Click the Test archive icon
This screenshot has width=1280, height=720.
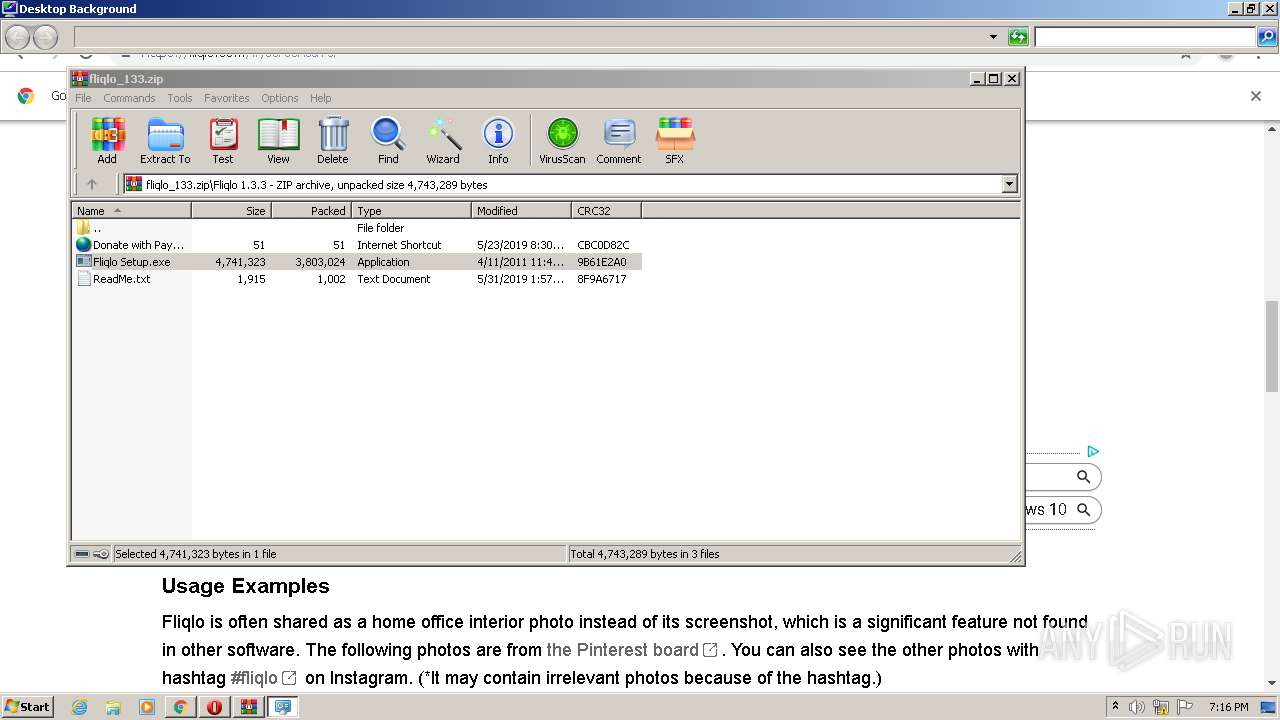(223, 140)
